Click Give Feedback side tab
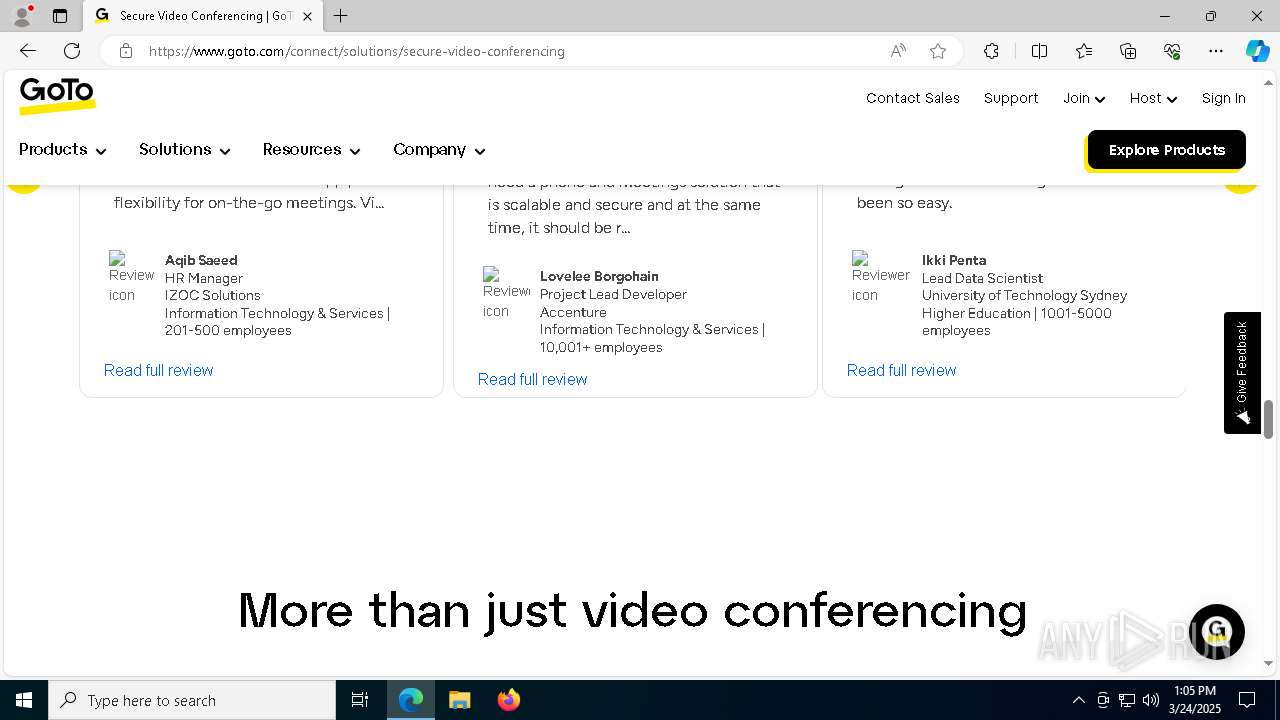Image resolution: width=1280 pixels, height=720 pixels. (1242, 373)
